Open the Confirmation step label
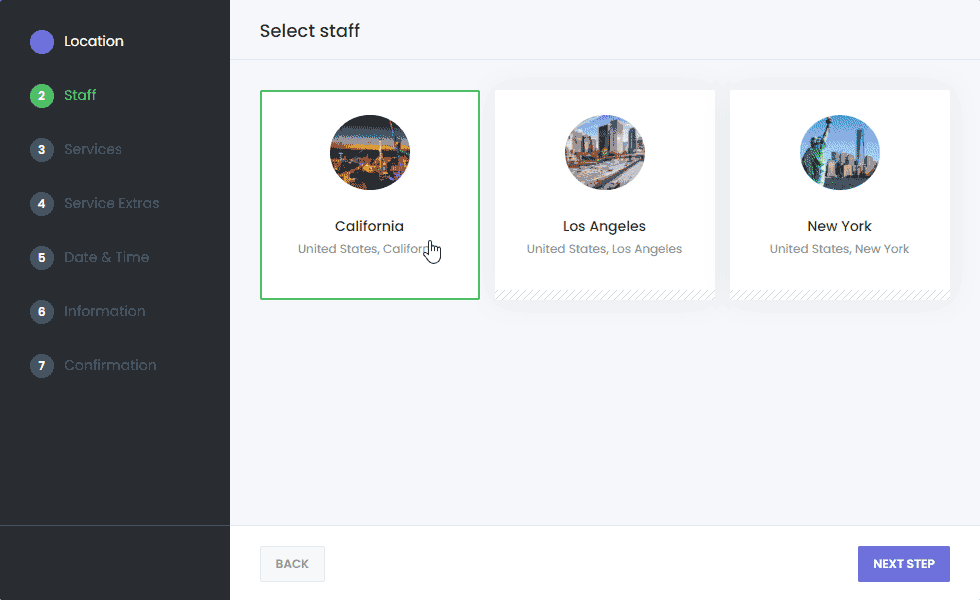980x600 pixels. 111,365
